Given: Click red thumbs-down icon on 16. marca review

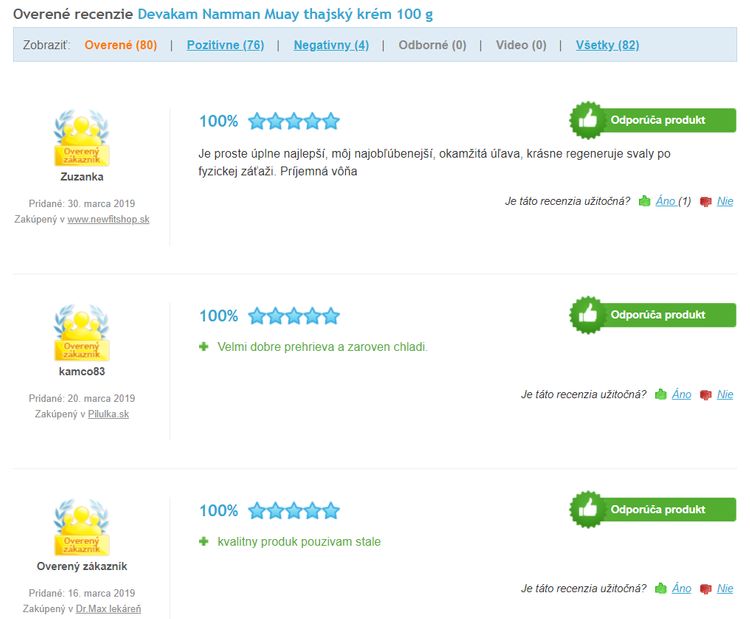Looking at the screenshot, I should (706, 588).
